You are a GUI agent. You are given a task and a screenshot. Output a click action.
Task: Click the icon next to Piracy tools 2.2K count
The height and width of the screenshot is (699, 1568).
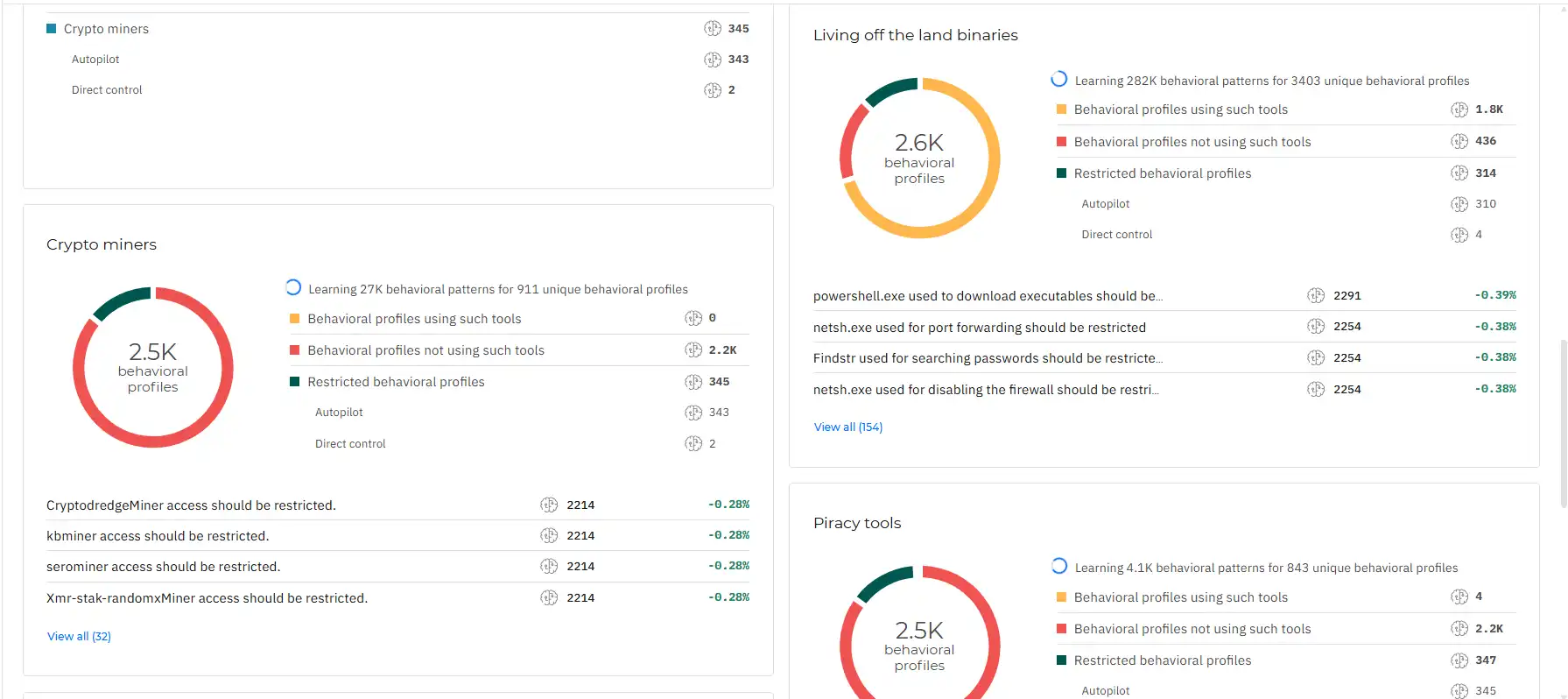tap(1459, 628)
